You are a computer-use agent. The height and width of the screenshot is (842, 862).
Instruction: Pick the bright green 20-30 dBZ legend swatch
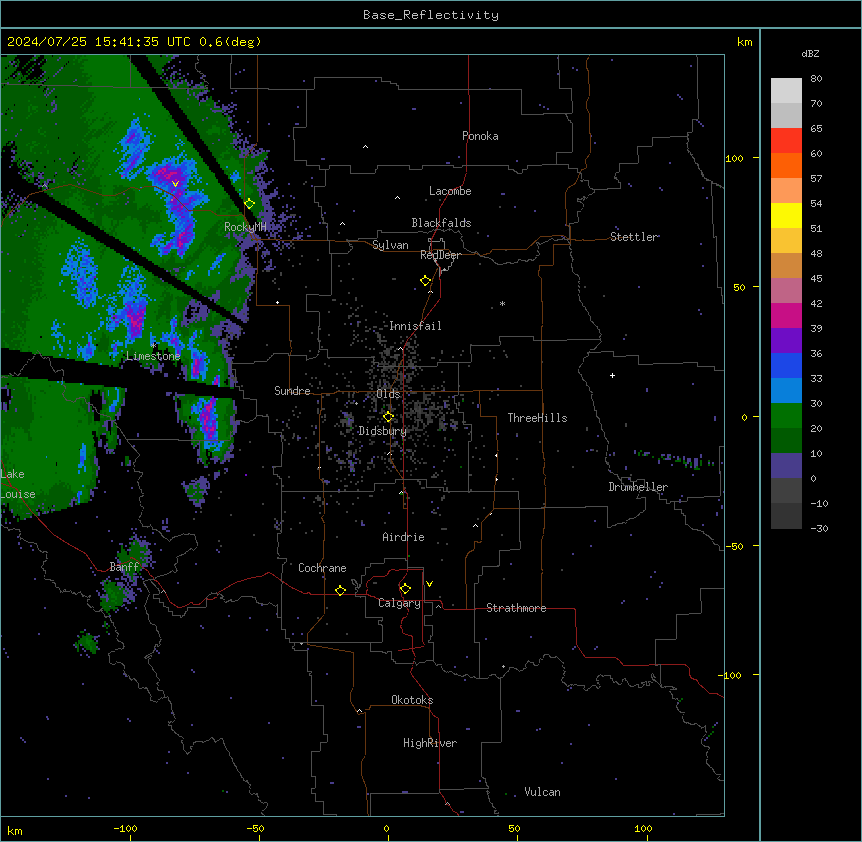pyautogui.click(x=786, y=416)
